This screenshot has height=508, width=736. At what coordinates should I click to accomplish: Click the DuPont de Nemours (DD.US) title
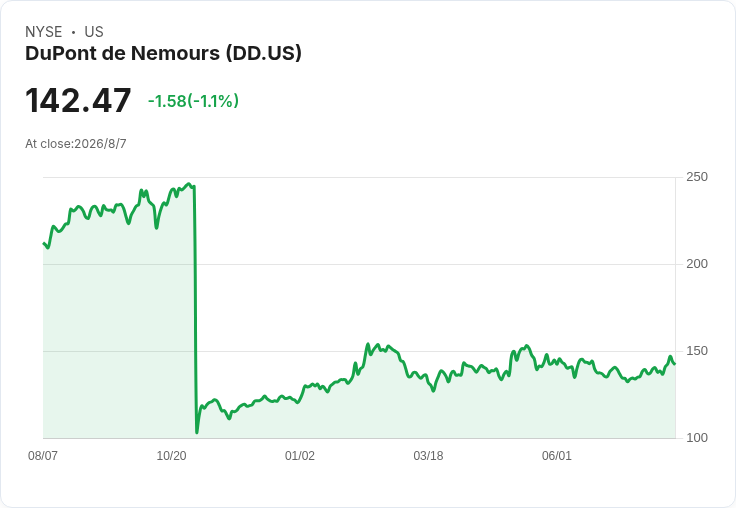(x=163, y=53)
